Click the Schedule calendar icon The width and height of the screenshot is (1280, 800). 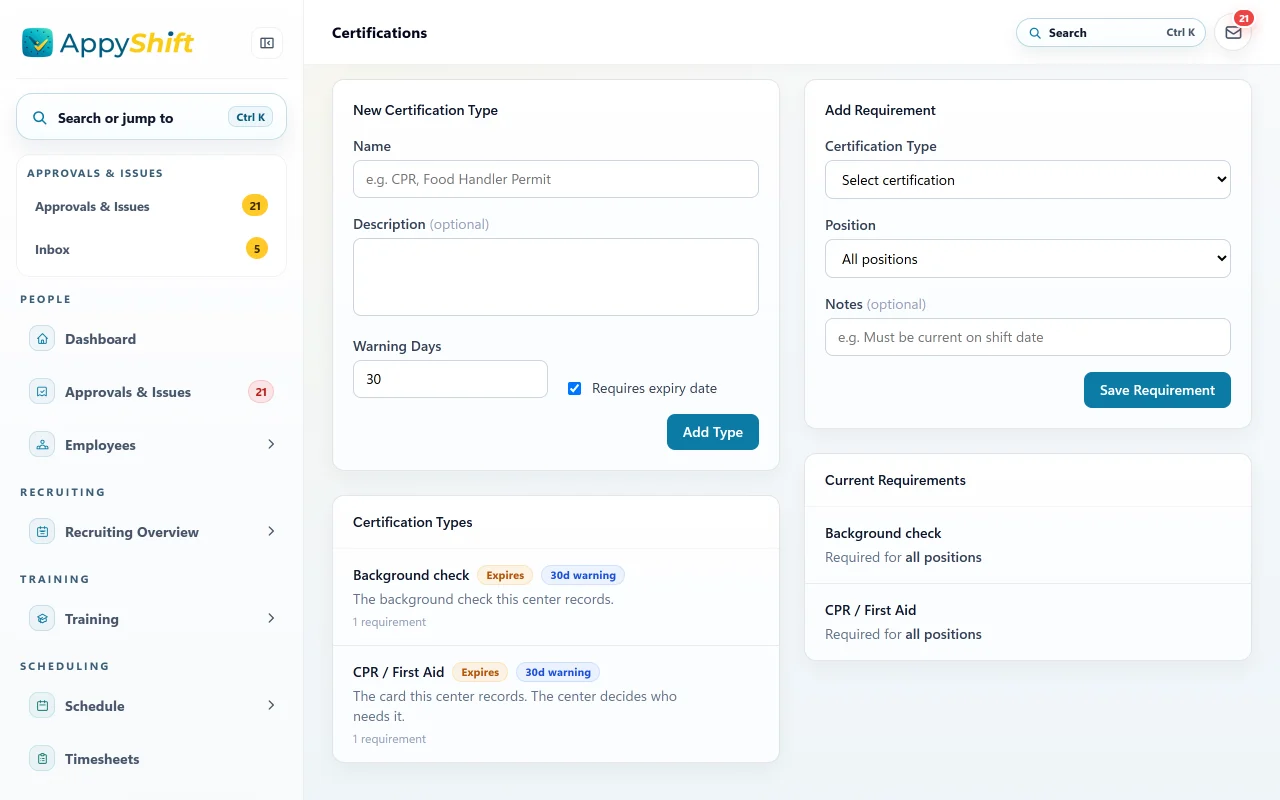point(42,706)
